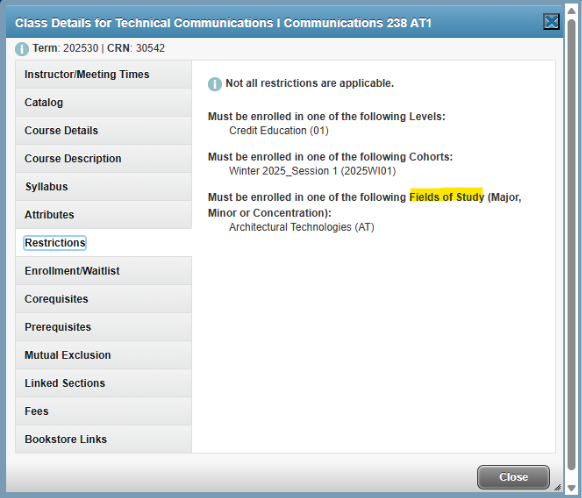
Task: Click the Close button
Action: tap(513, 477)
